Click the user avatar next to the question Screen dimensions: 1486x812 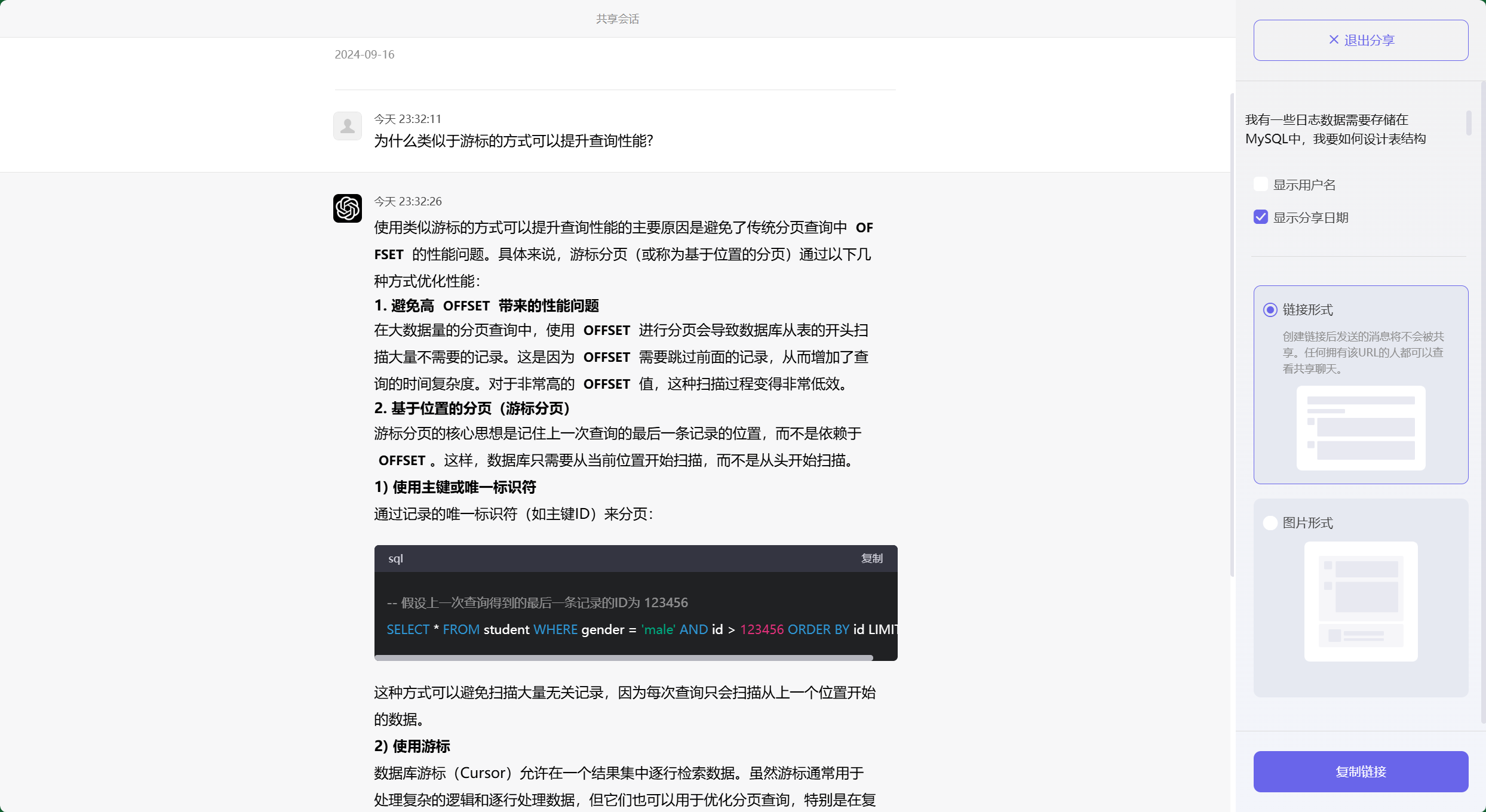[x=347, y=126]
